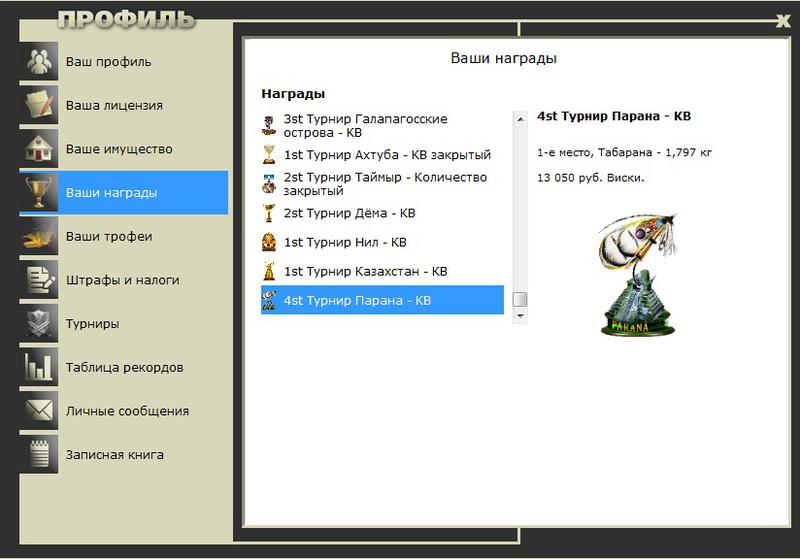Open Таблица рекордов
Image resolution: width=800 pixels, height=559 pixels.
(x=123, y=367)
